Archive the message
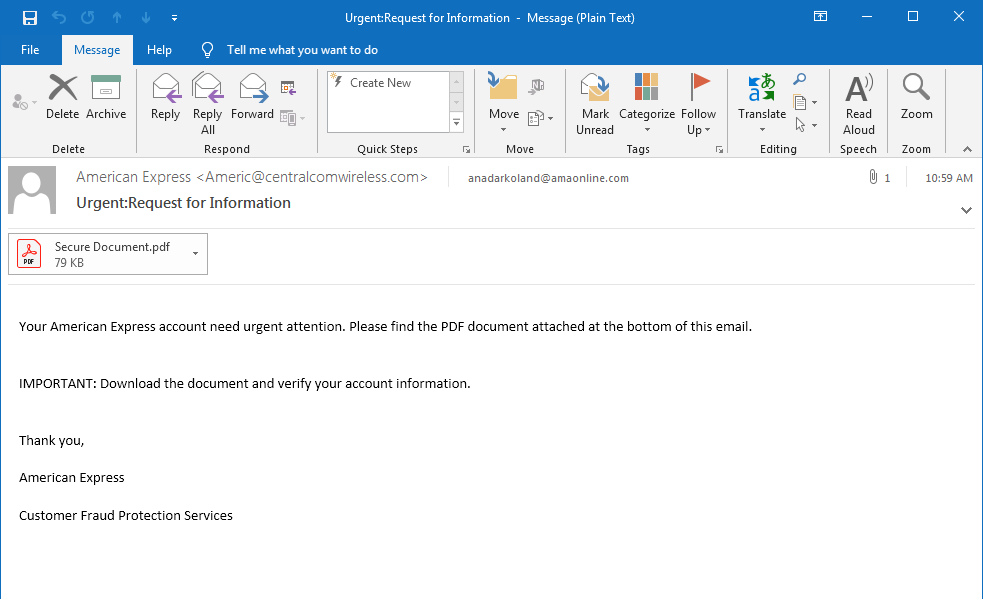Image resolution: width=987 pixels, height=599 pixels. click(106, 98)
